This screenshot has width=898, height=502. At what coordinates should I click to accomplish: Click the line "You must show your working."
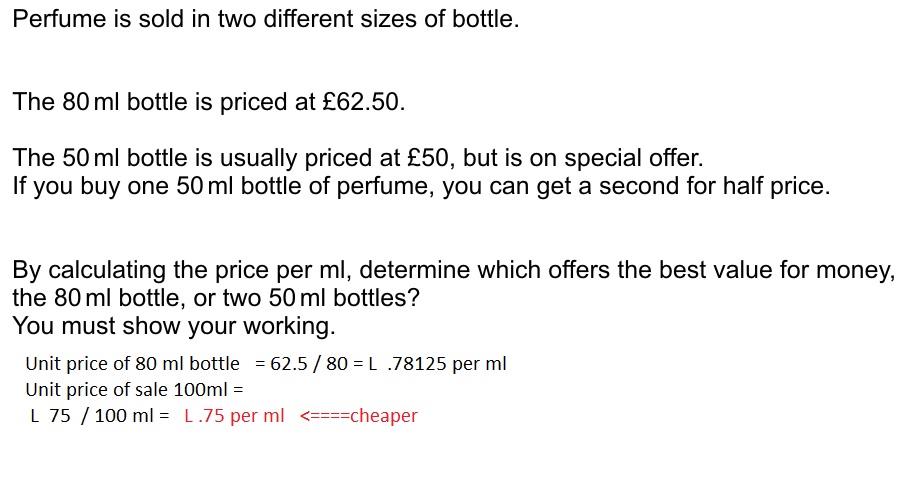pos(174,326)
